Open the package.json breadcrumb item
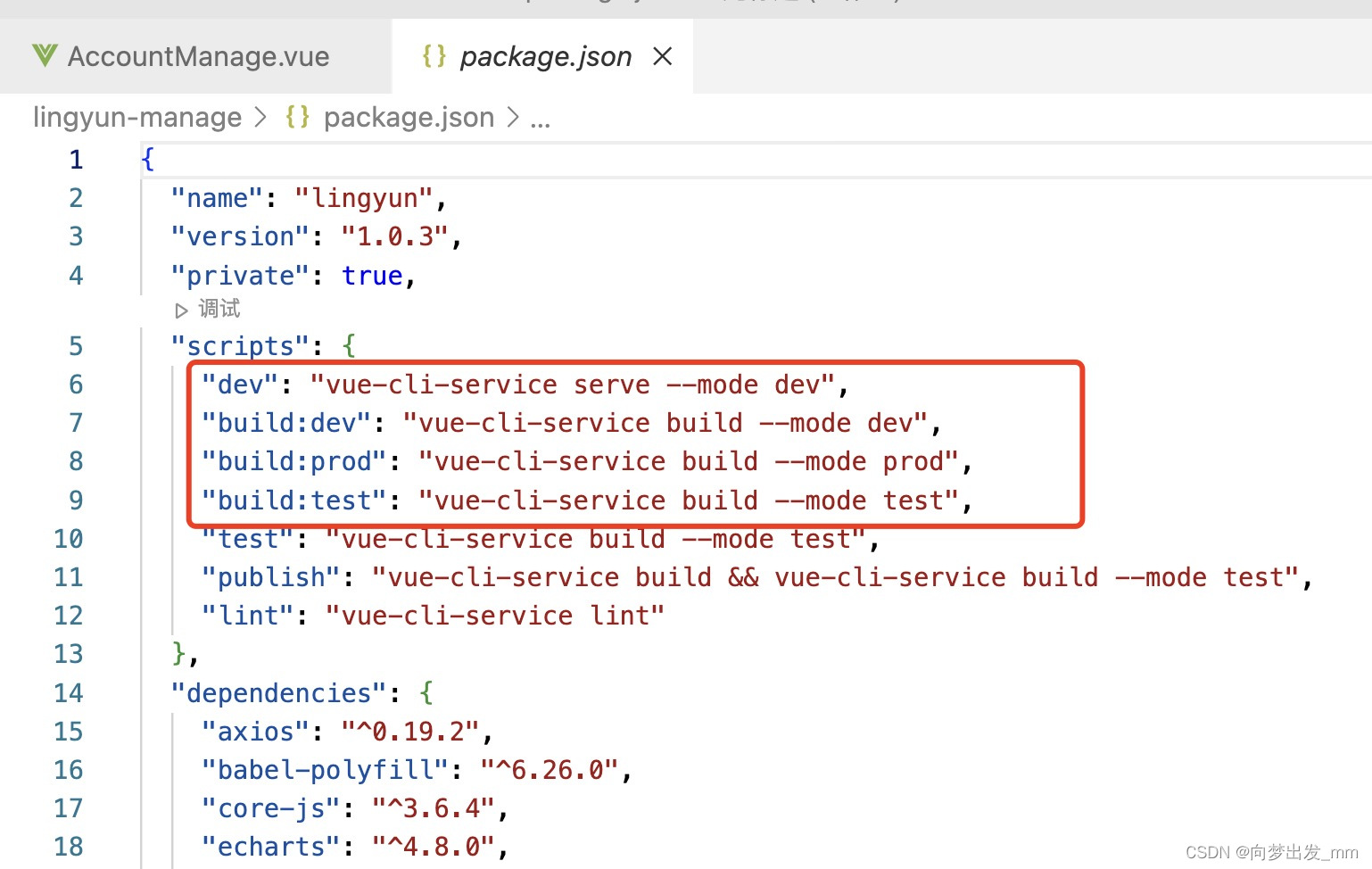This screenshot has width=1372, height=869. [409, 117]
